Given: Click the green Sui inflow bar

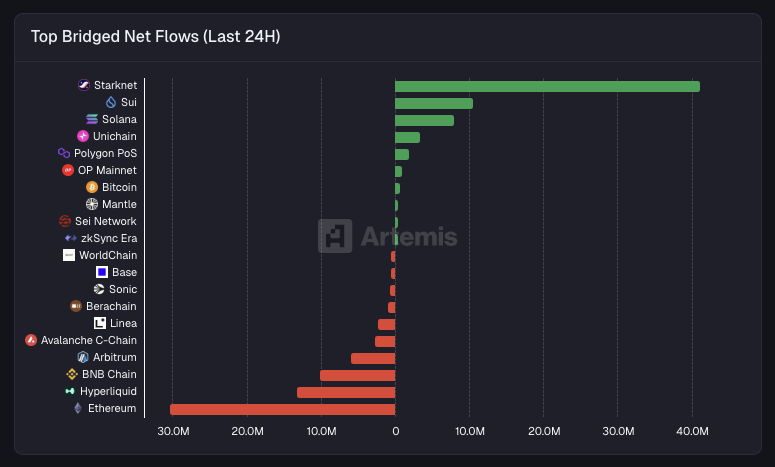Looking at the screenshot, I should 434,103.
